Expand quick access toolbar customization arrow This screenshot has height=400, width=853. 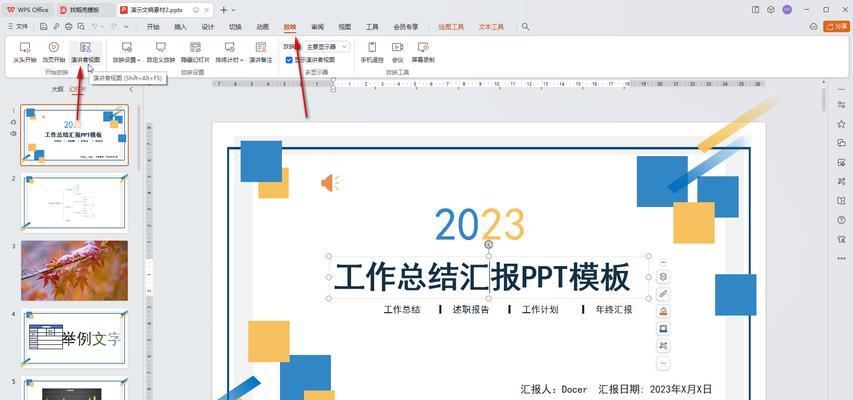click(x=126, y=26)
